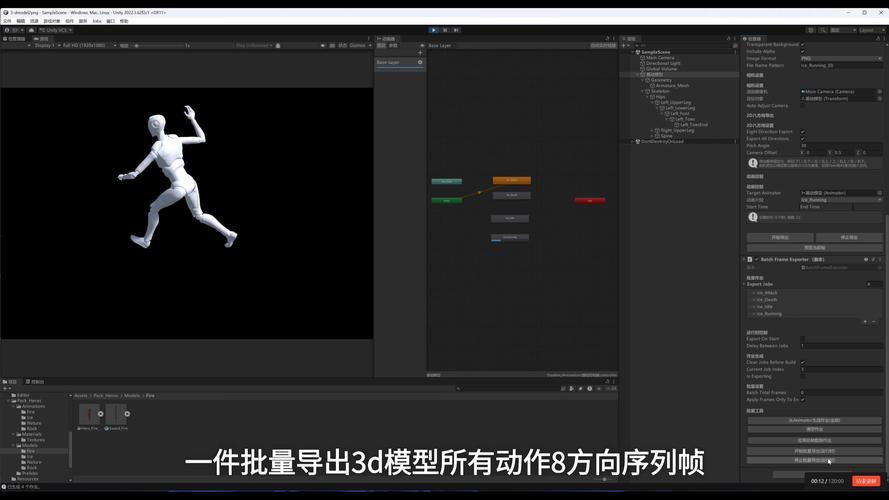Open the Project search by type icon
889x500 pixels.
[572, 388]
